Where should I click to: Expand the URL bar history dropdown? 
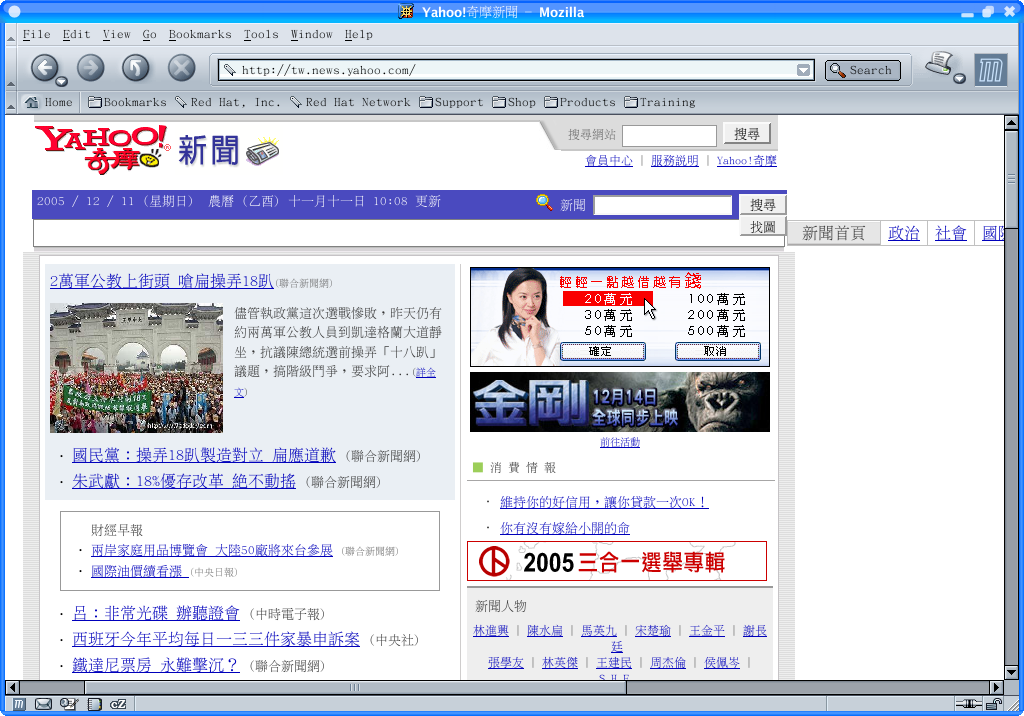[804, 70]
